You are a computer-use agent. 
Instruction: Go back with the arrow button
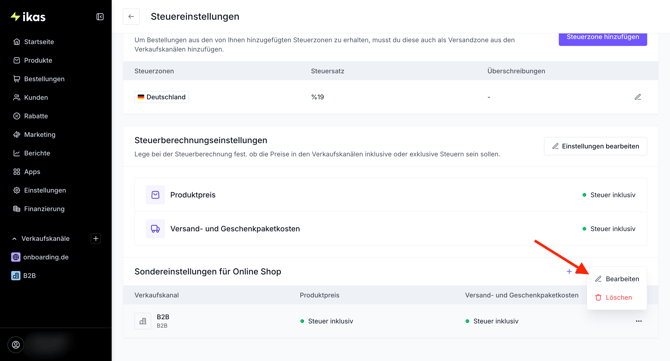(x=131, y=17)
